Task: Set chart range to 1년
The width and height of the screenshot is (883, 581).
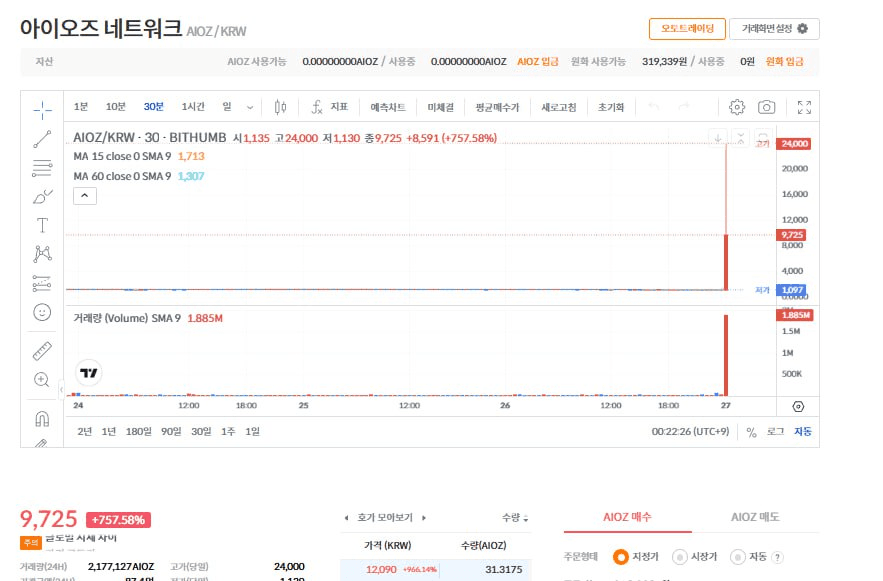Action: pyautogui.click(x=109, y=432)
